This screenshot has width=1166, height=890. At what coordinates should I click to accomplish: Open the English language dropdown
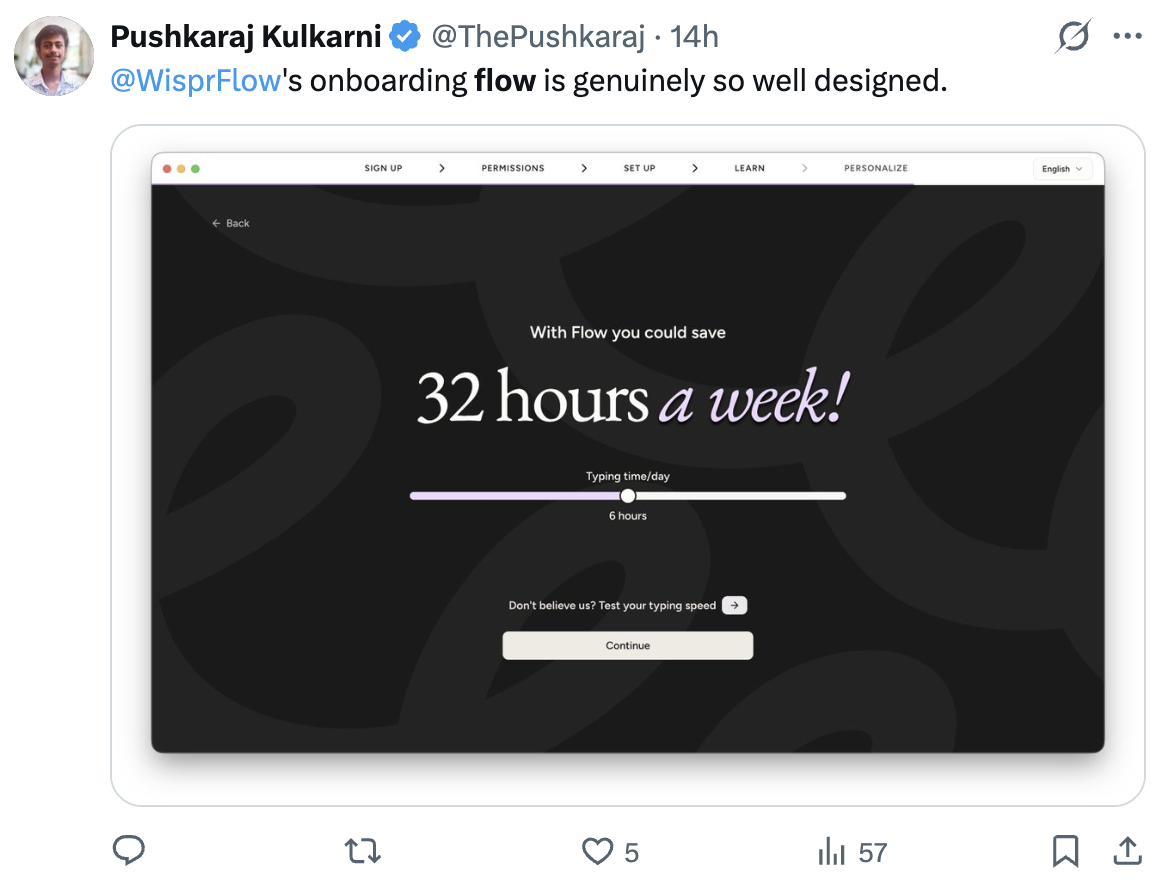tap(1062, 169)
